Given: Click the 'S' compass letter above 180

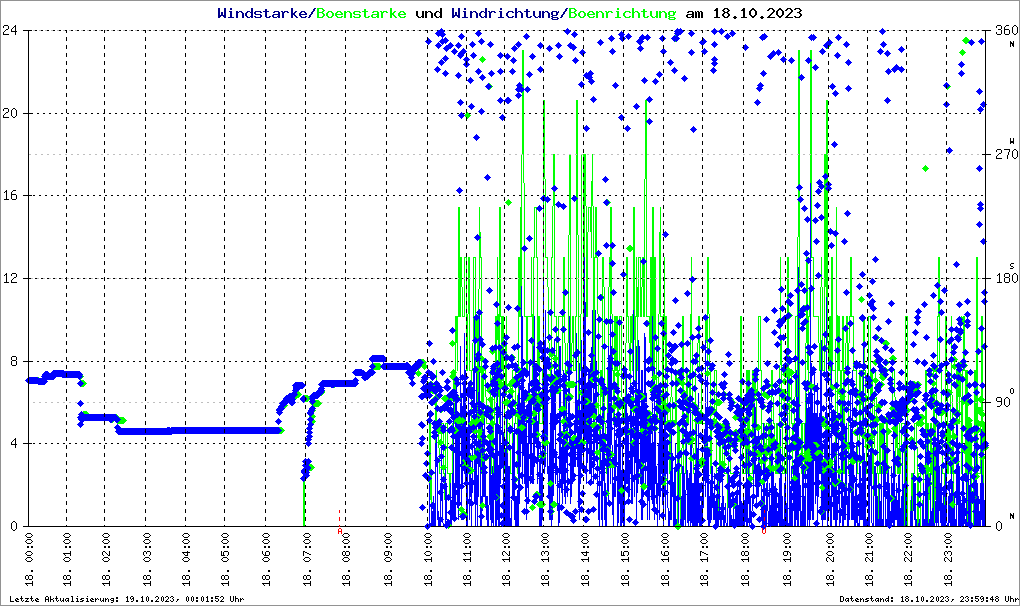Looking at the screenshot, I should point(1012,266).
